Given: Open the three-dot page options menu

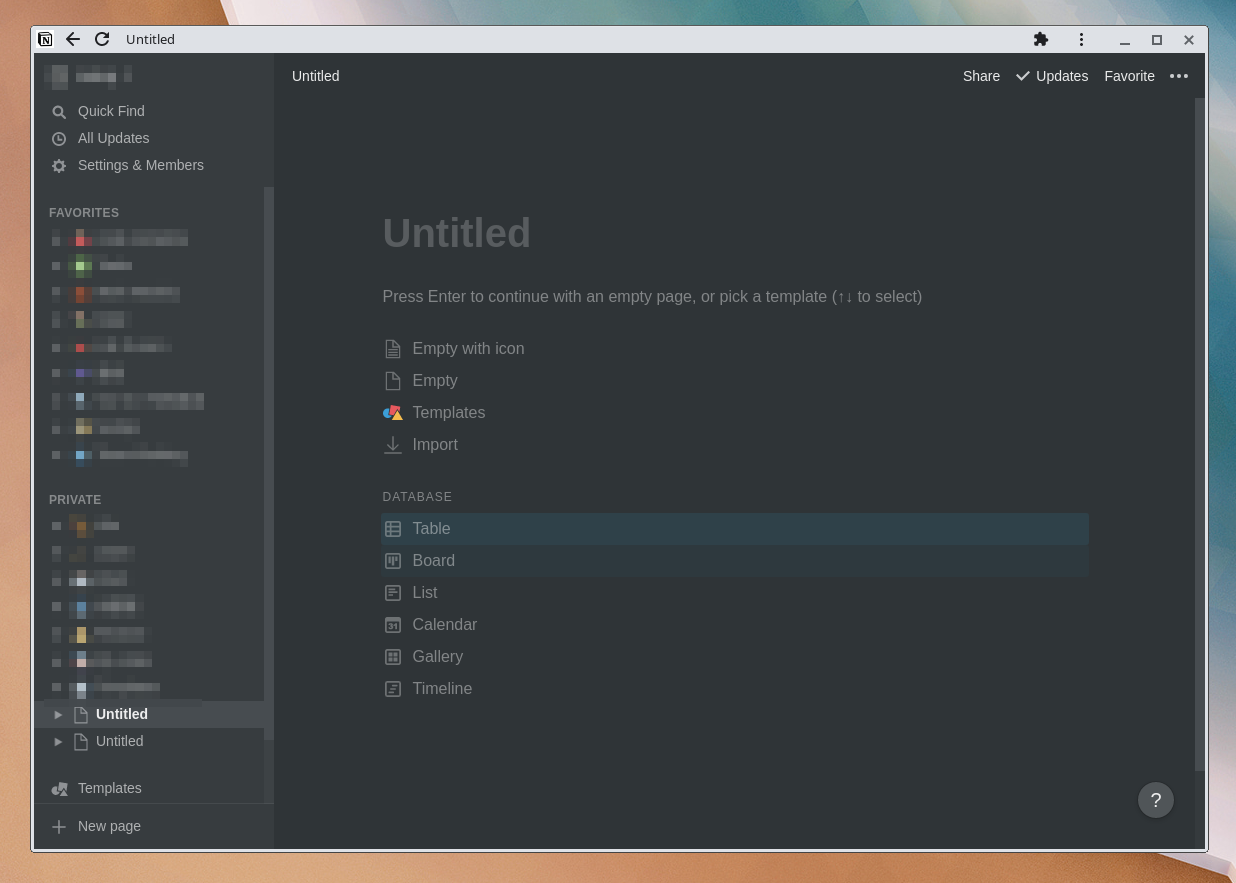Looking at the screenshot, I should pyautogui.click(x=1179, y=76).
